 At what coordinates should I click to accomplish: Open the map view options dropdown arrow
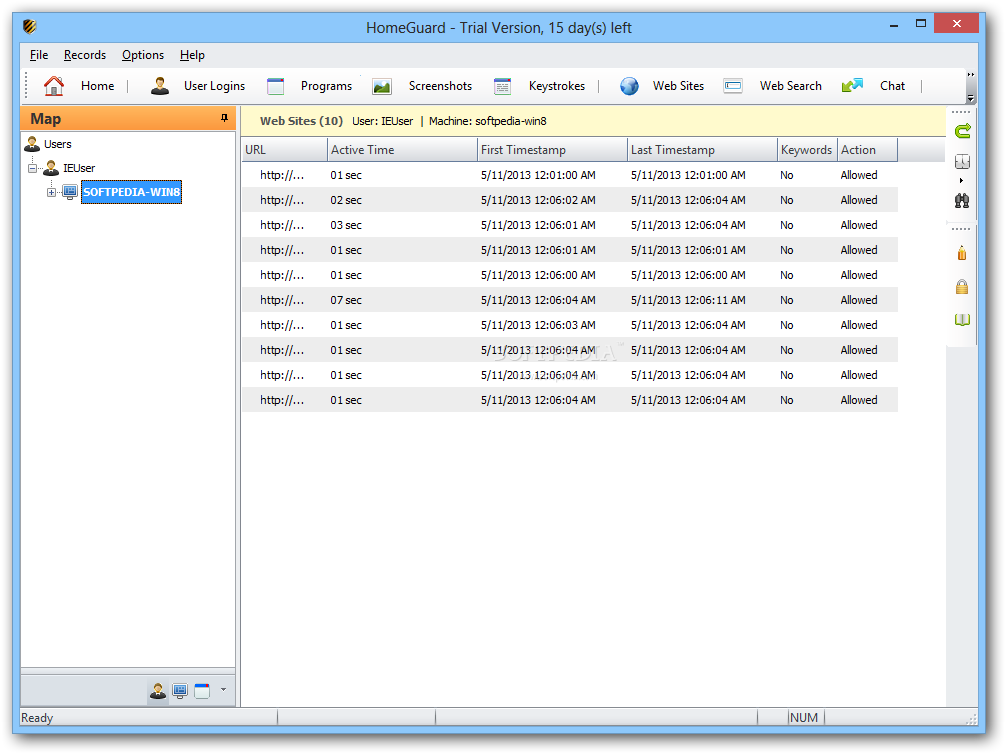tap(223, 690)
